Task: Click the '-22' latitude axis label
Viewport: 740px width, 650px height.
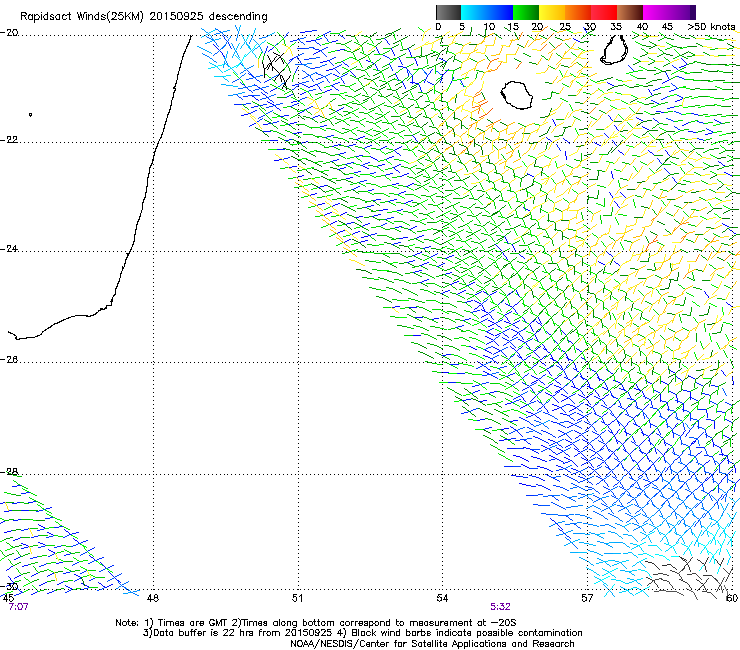Action: coord(9,140)
